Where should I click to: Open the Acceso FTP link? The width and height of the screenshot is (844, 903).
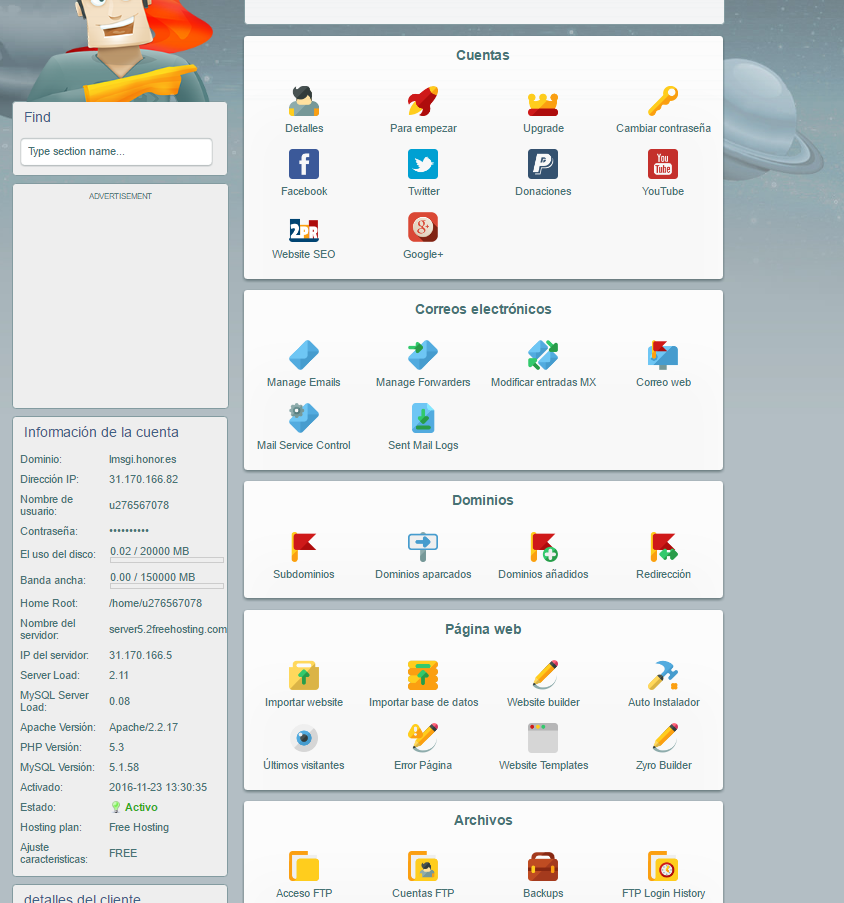click(304, 893)
